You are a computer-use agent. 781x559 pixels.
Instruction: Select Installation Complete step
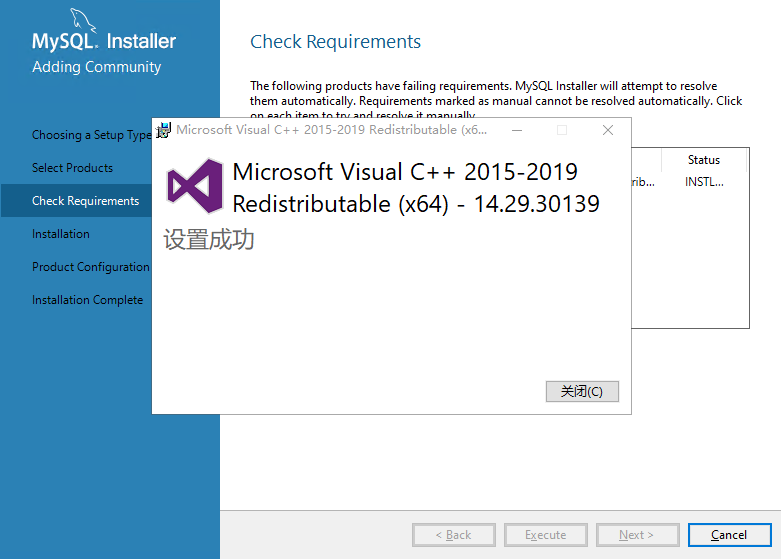pyautogui.click(x=88, y=300)
